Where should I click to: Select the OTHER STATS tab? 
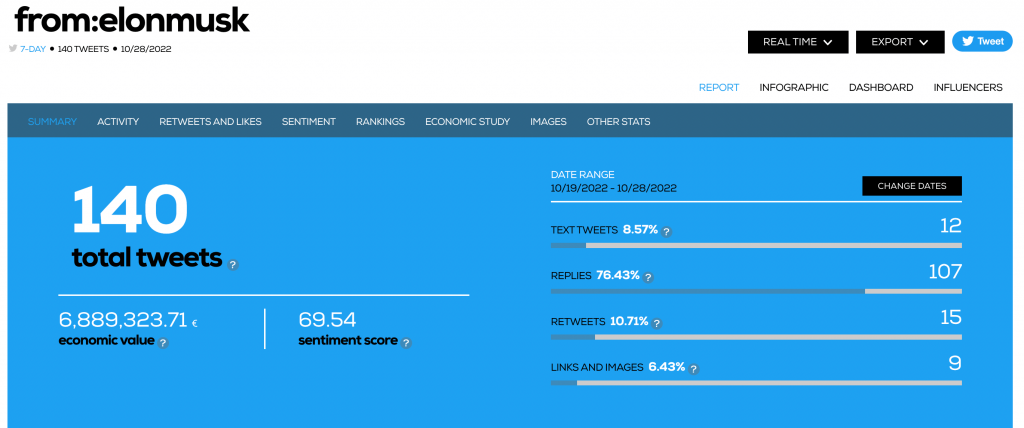tap(618, 122)
